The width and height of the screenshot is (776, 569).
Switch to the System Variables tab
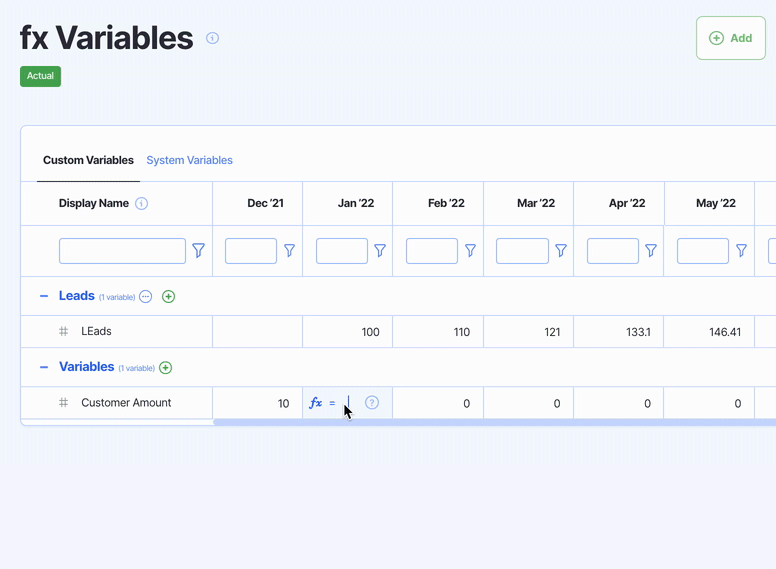point(189,160)
